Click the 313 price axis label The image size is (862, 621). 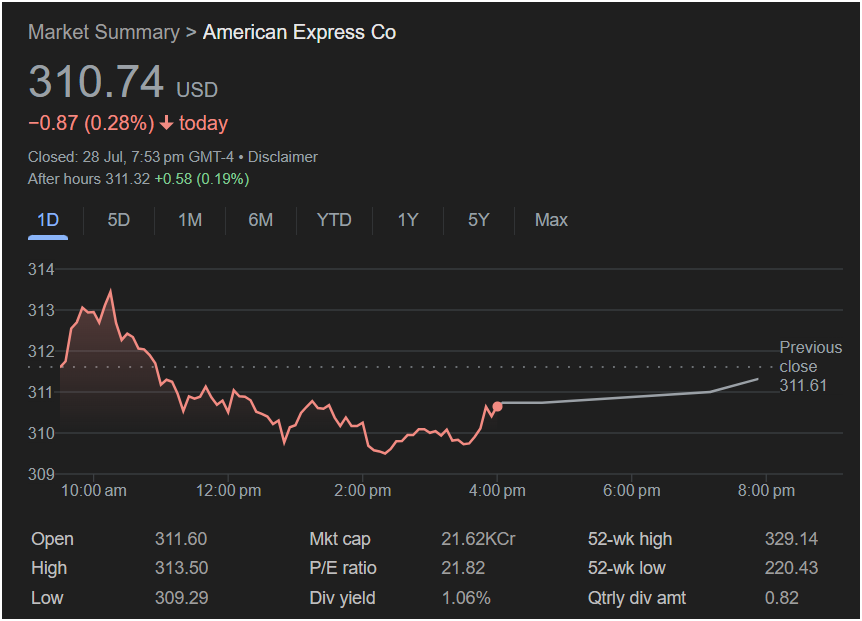41,310
